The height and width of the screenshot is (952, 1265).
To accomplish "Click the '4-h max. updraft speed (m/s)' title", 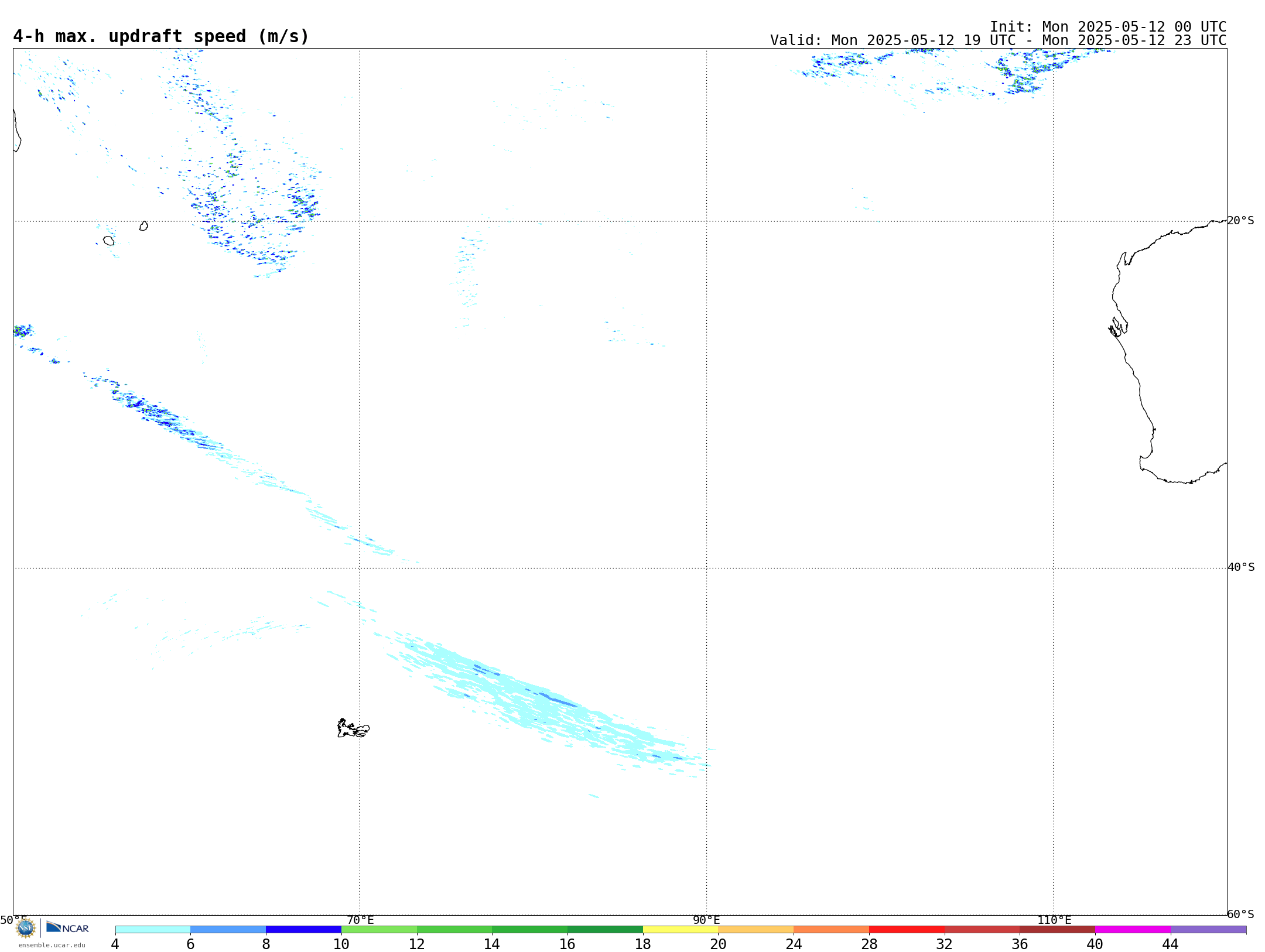I will pyautogui.click(x=161, y=36).
